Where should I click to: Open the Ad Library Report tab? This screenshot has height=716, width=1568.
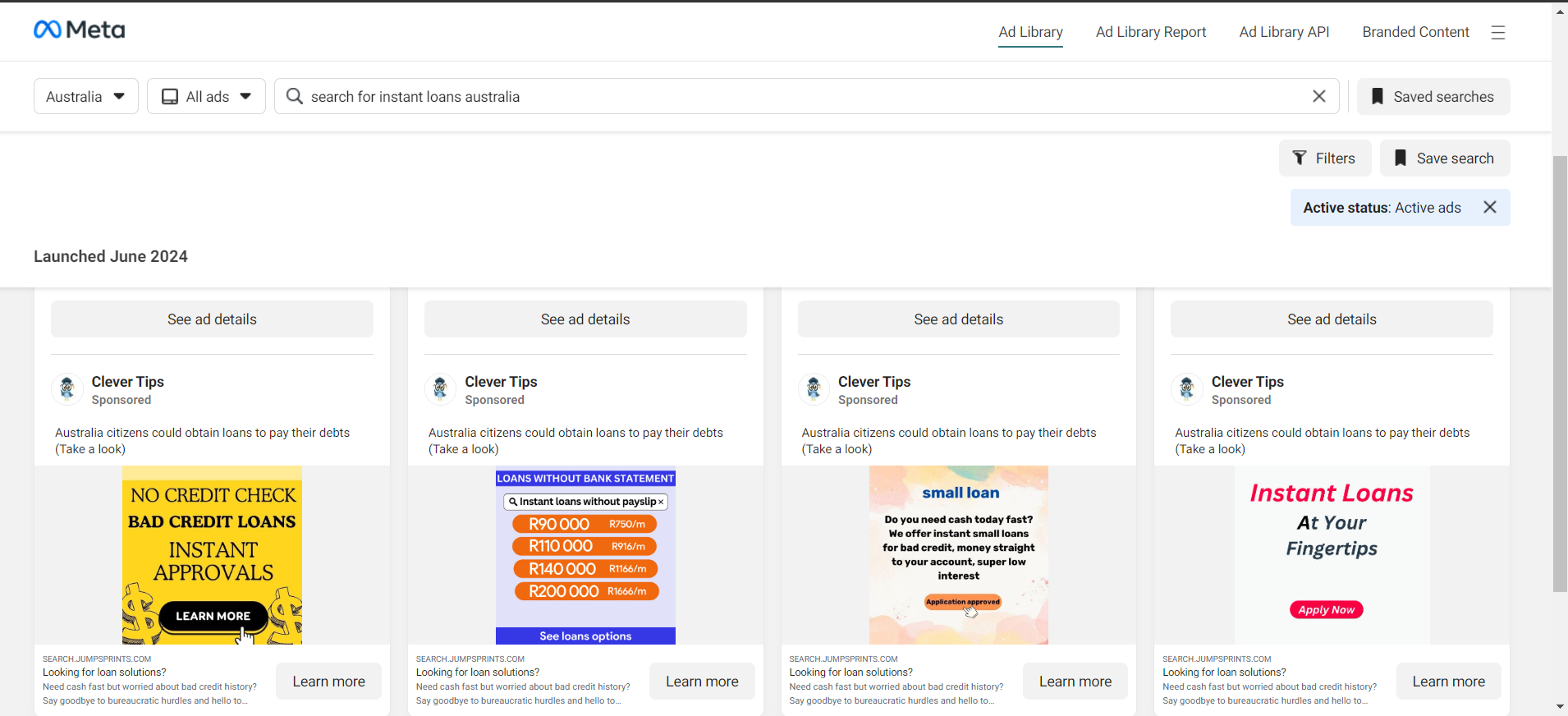pos(1151,32)
